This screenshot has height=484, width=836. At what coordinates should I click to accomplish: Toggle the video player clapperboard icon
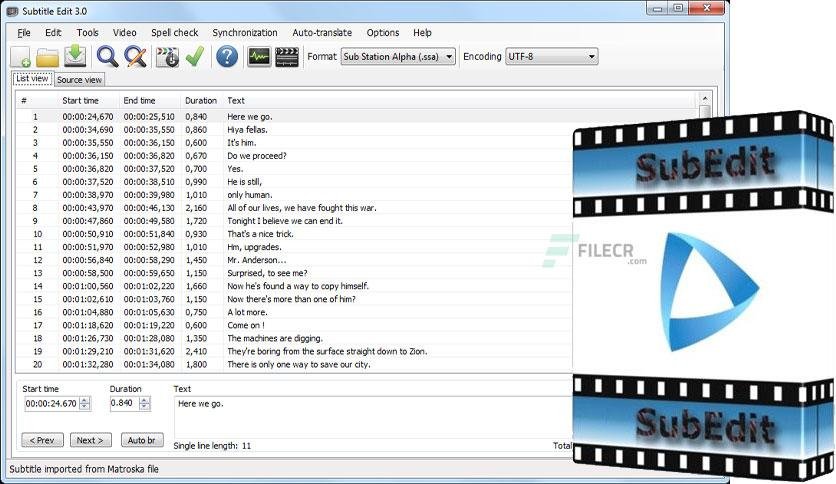click(287, 57)
